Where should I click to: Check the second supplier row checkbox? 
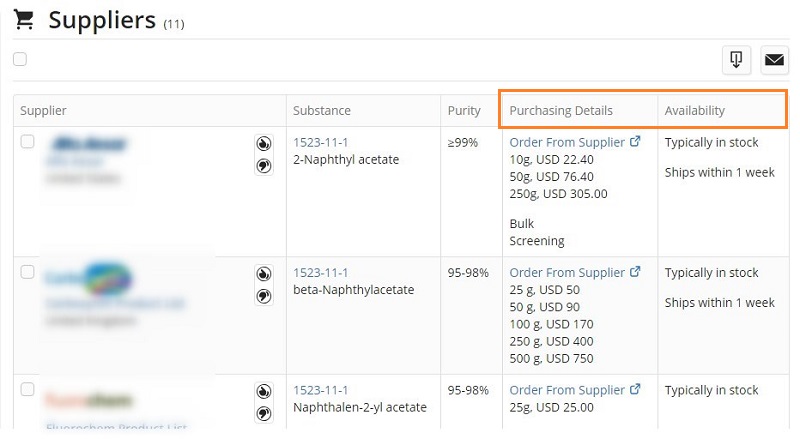(x=28, y=272)
